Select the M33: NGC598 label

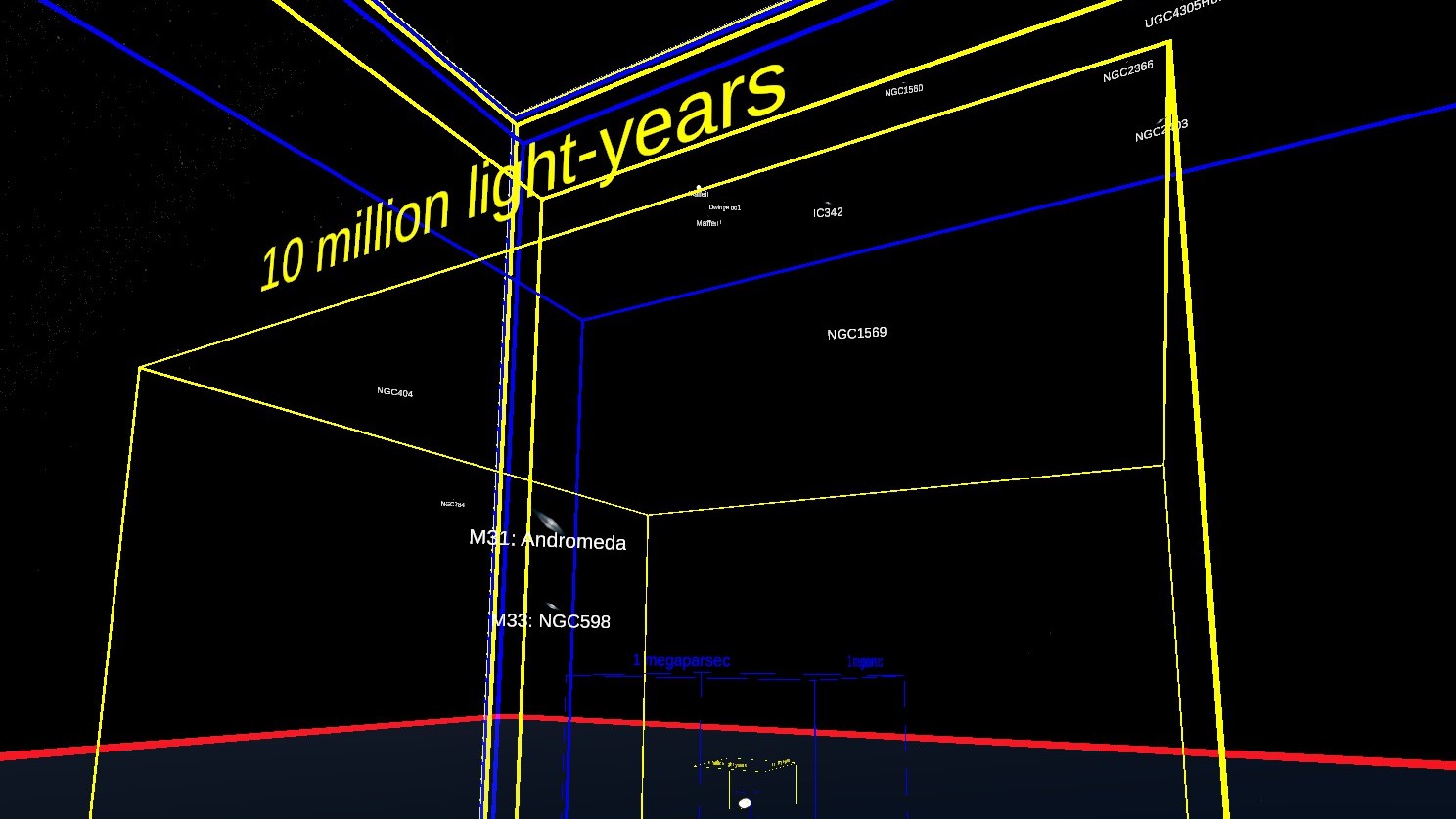(551, 621)
